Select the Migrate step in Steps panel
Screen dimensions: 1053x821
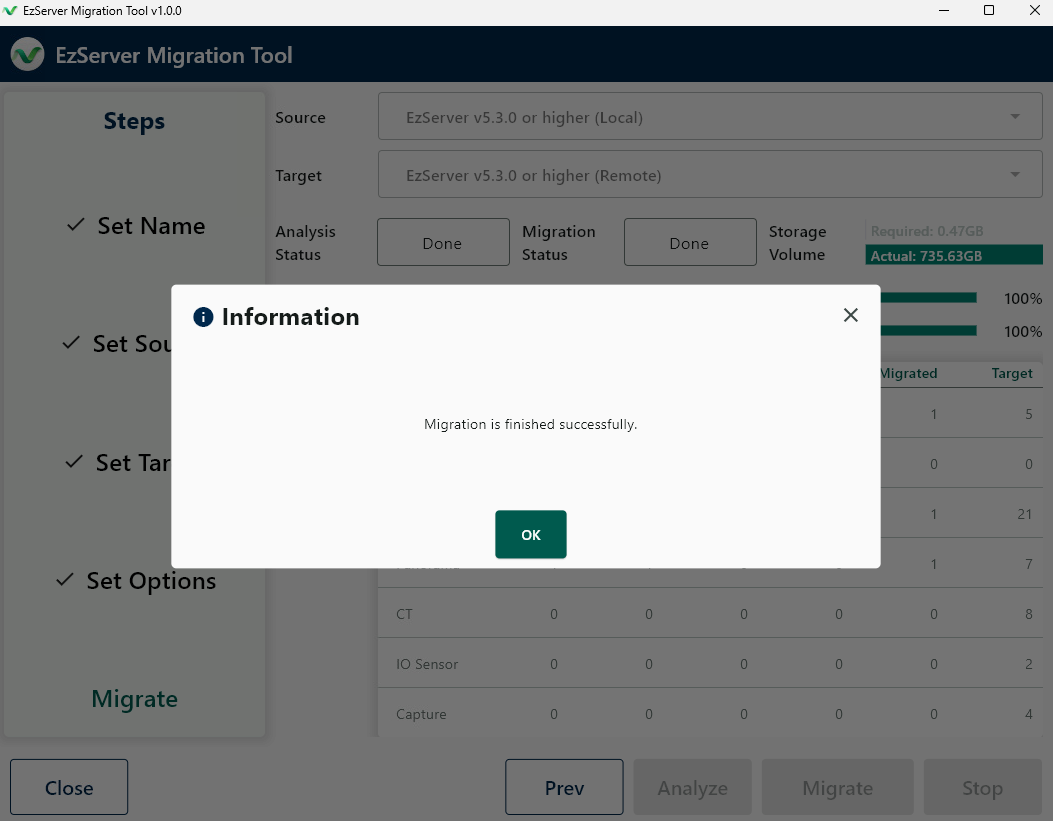(134, 699)
